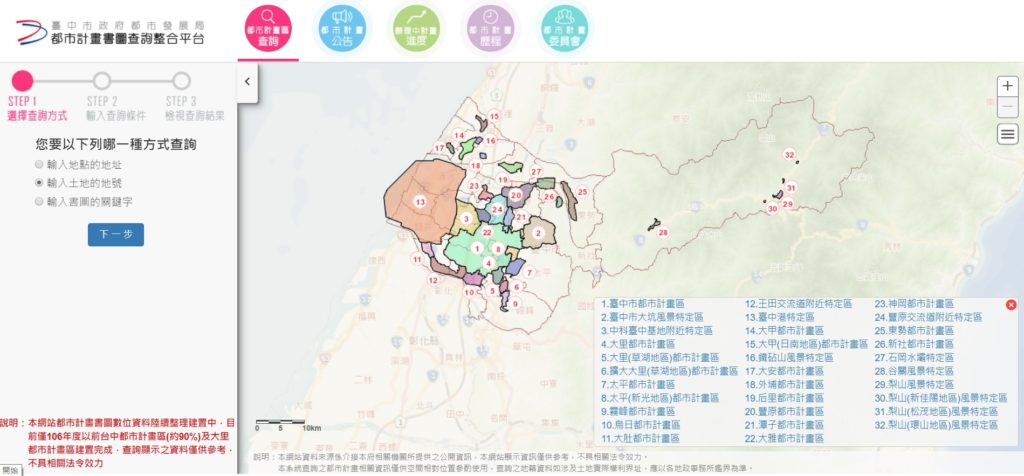The width and height of the screenshot is (1024, 476).
Task: Open 1.臺中市都市計畫區 legend link
Action: [x=643, y=304]
